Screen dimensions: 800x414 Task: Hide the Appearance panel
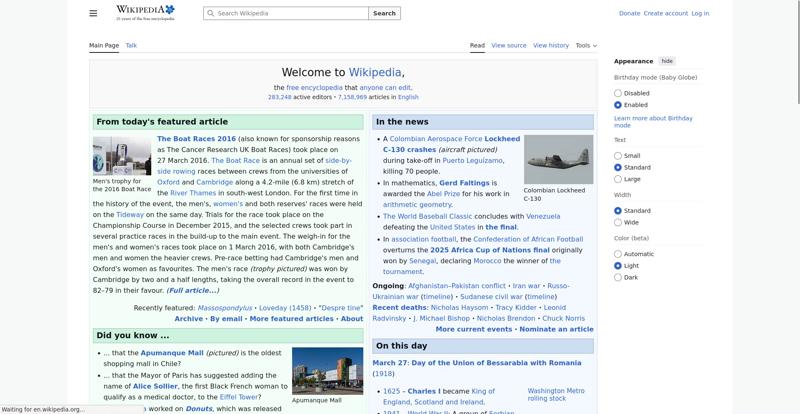[667, 61]
